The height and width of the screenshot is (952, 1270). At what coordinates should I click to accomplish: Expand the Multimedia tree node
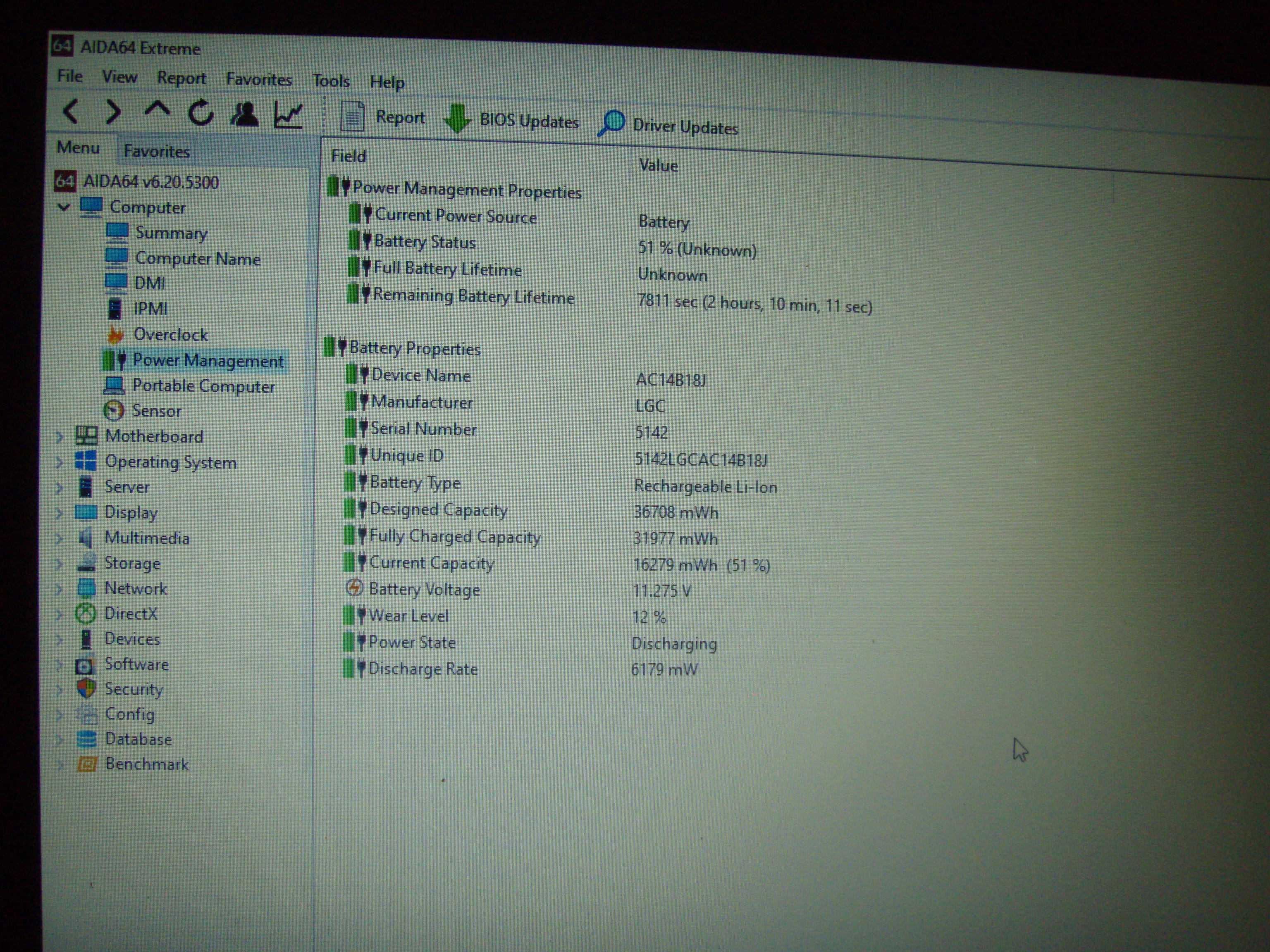click(59, 538)
